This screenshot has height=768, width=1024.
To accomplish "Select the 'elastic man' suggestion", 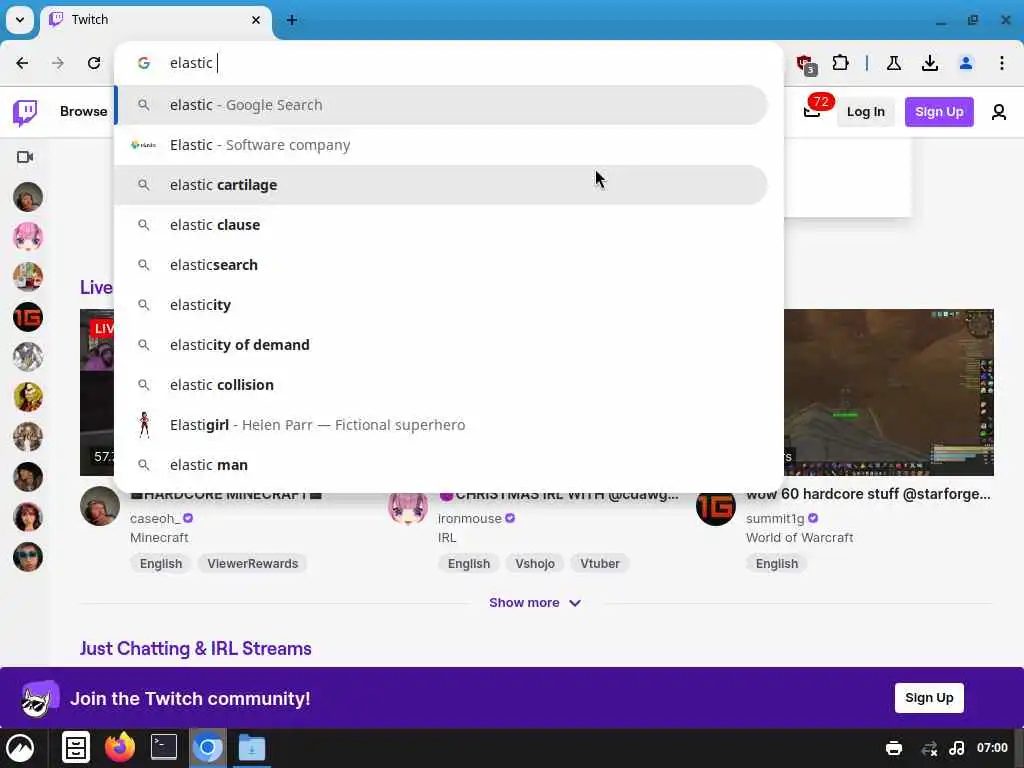I will pos(441,465).
